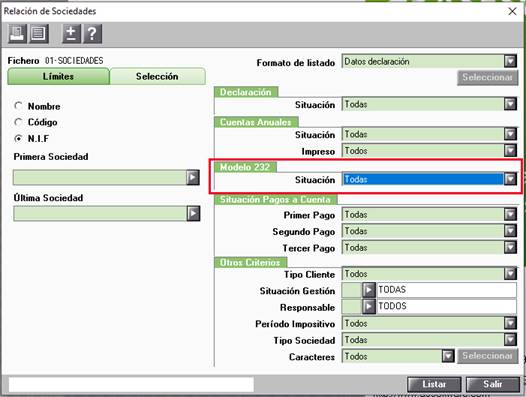Screen dimensions: 526x397
Task: Select the N.I.F radio button
Action: (18, 138)
